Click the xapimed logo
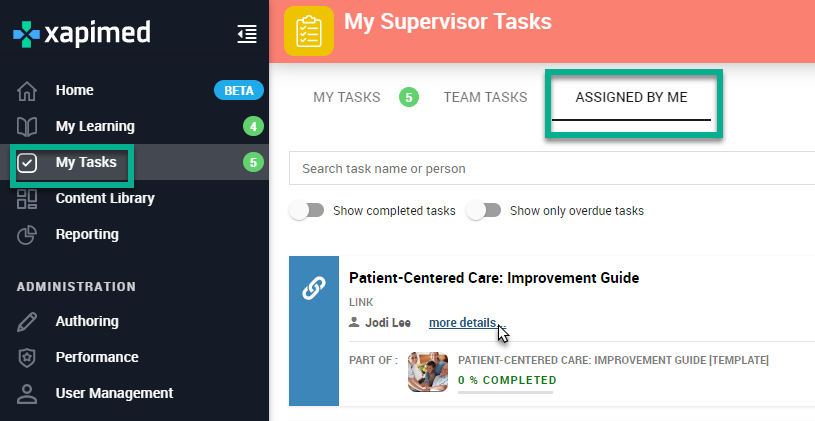815x421 pixels. pyautogui.click(x=82, y=34)
